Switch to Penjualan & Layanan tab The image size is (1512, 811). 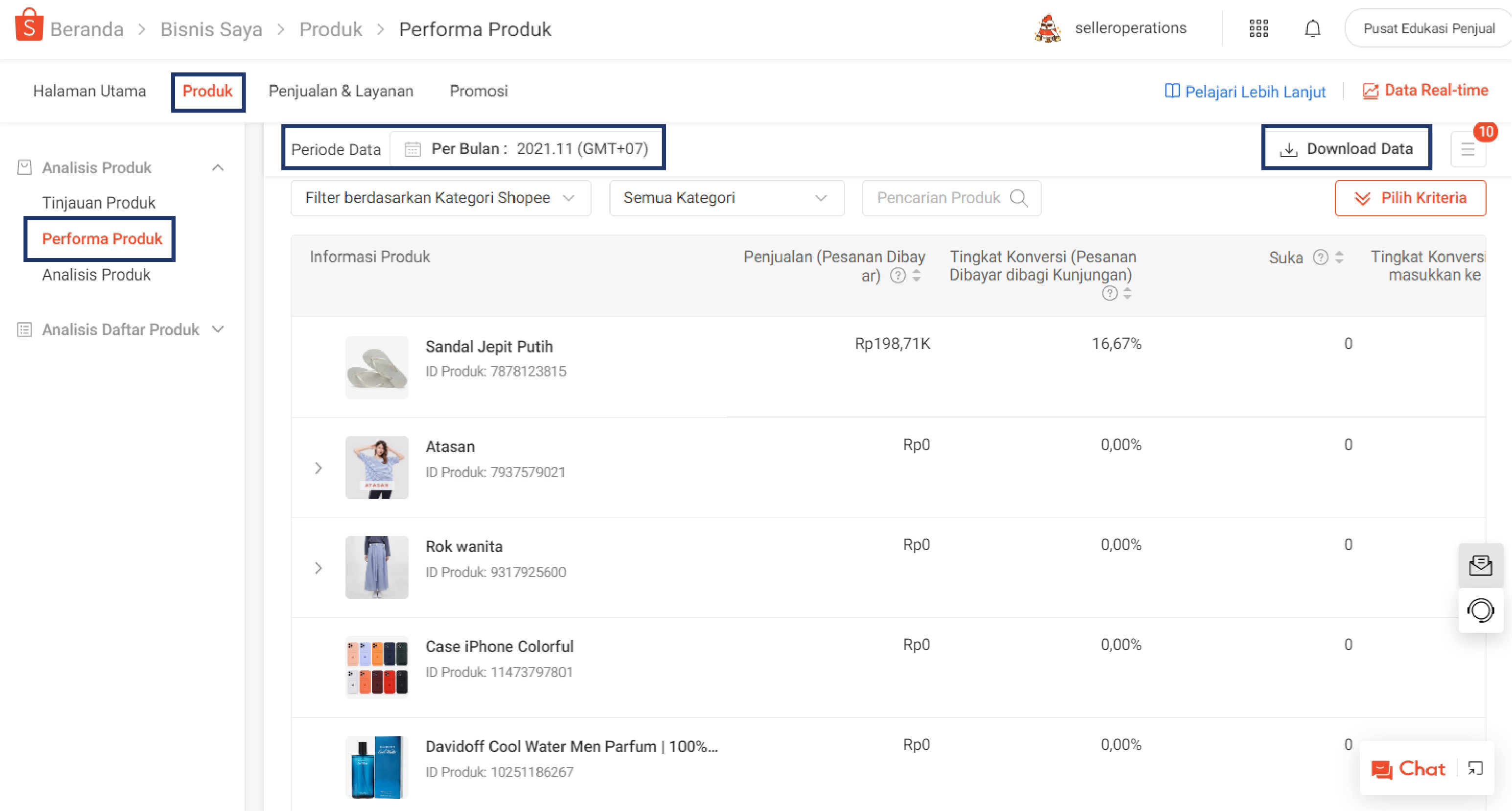click(341, 91)
